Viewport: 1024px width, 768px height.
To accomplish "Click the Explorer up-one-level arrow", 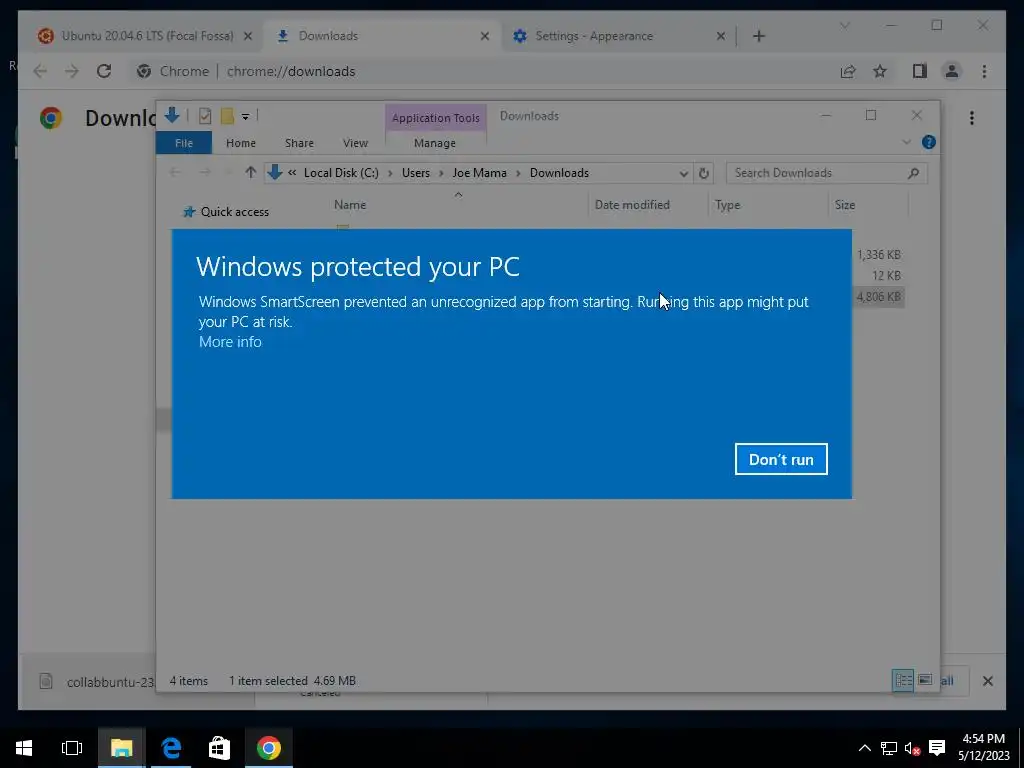I will 251,172.
